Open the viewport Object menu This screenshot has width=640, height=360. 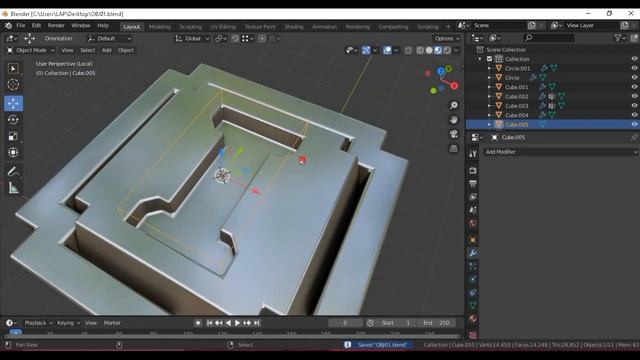click(126, 50)
